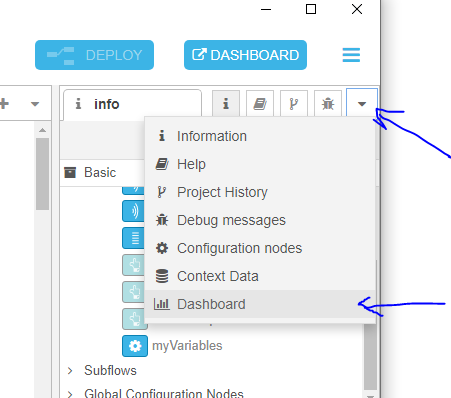Click the gear icon beside Configuration nodes
This screenshot has height=398, width=451.
pyautogui.click(x=162, y=248)
